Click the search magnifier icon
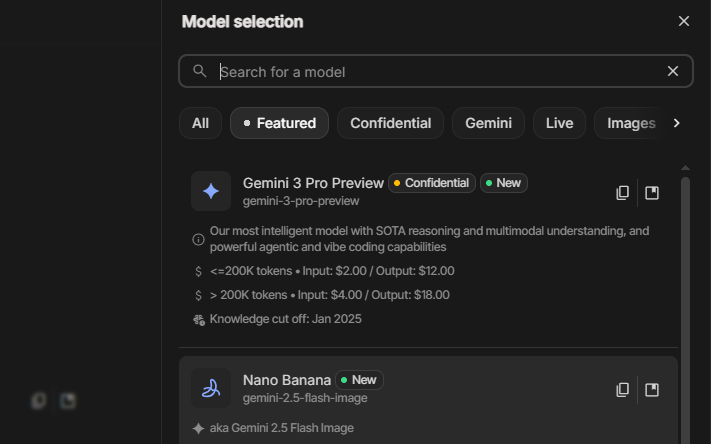 tap(200, 71)
